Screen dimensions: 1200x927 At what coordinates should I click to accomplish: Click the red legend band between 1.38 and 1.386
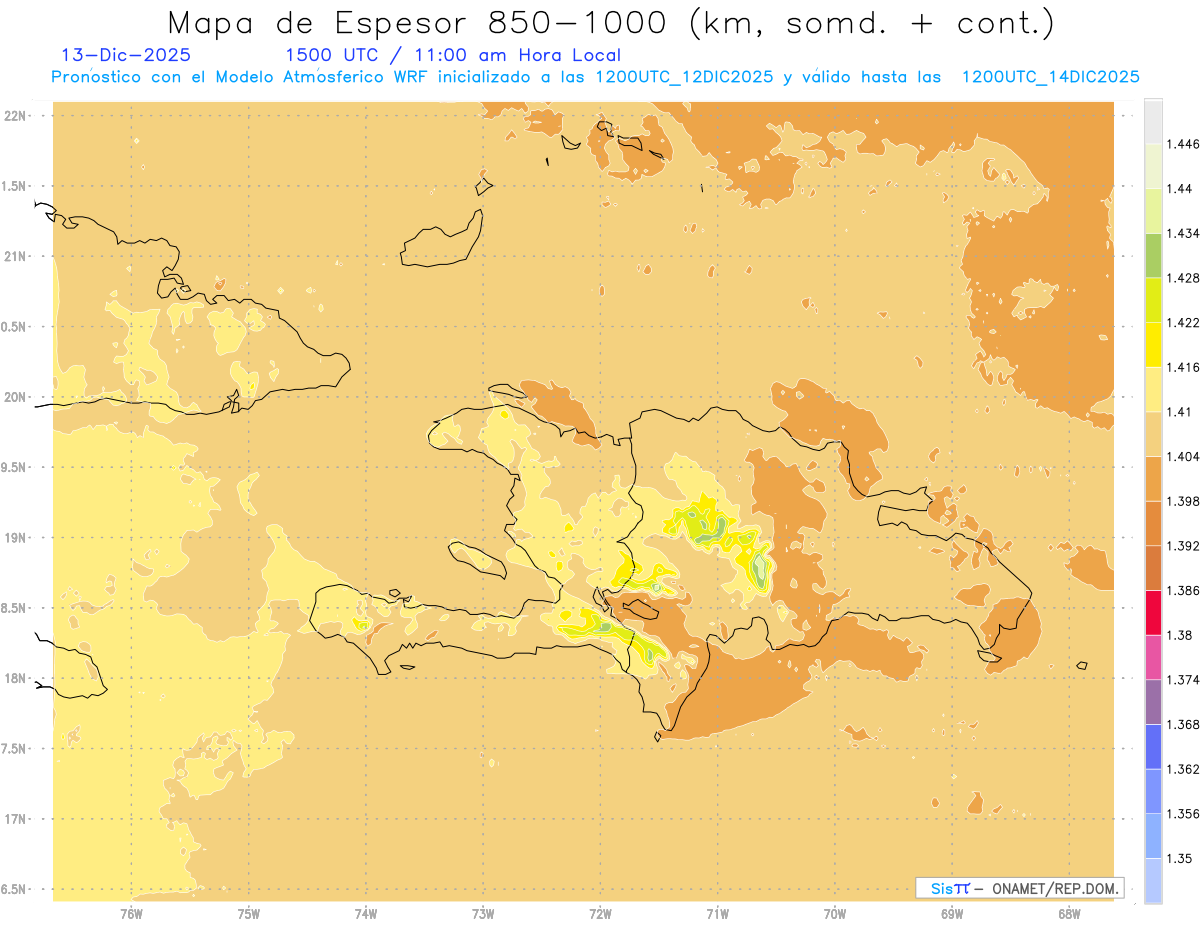pos(1153,612)
